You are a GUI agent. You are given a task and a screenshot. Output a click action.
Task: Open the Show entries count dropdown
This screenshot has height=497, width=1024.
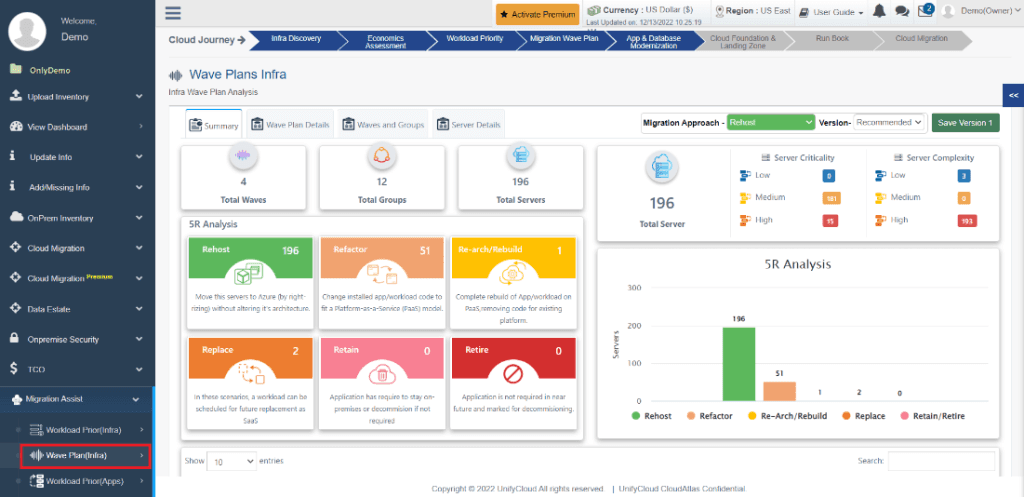pyautogui.click(x=232, y=461)
